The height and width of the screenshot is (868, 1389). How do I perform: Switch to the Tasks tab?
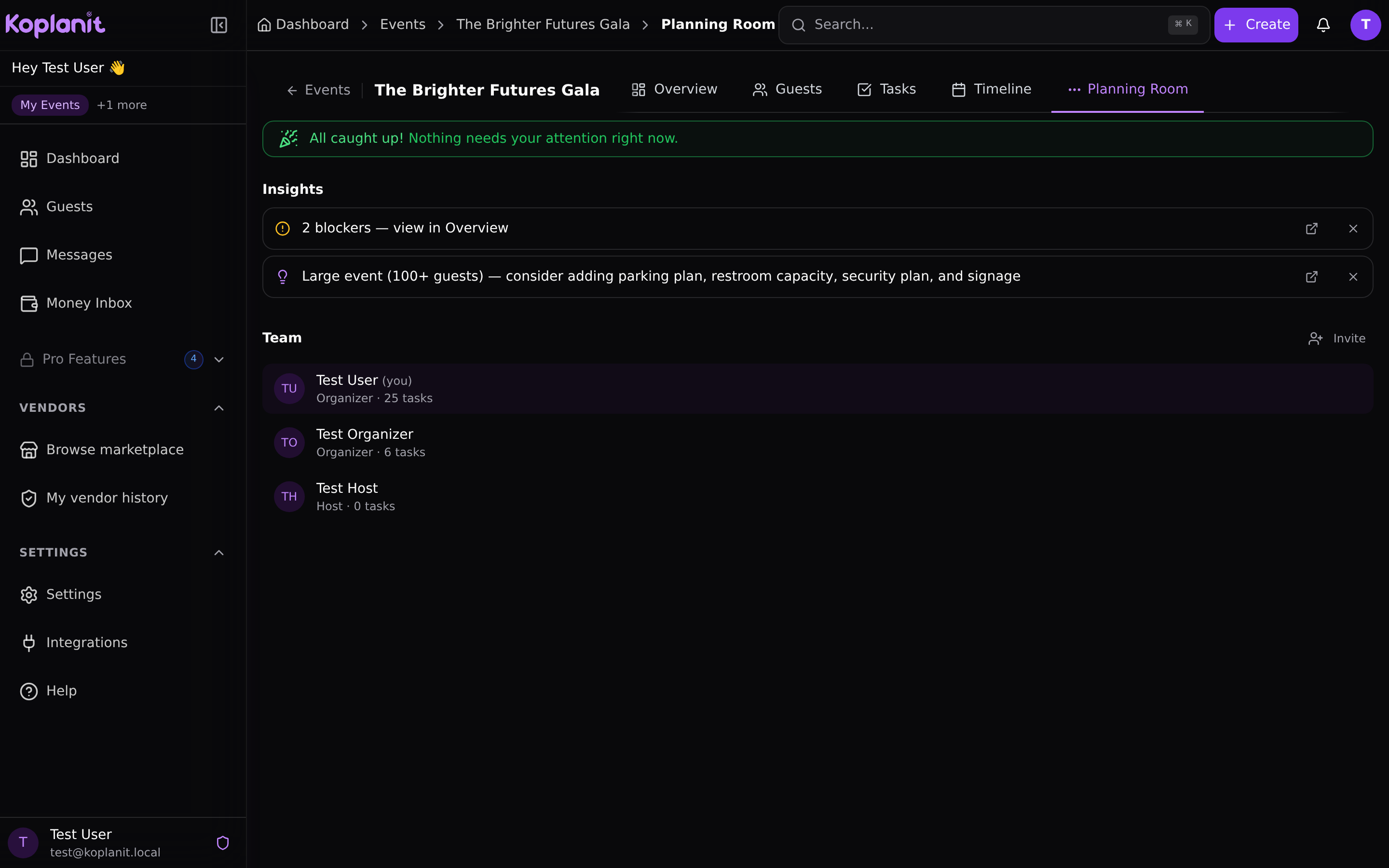(886, 90)
